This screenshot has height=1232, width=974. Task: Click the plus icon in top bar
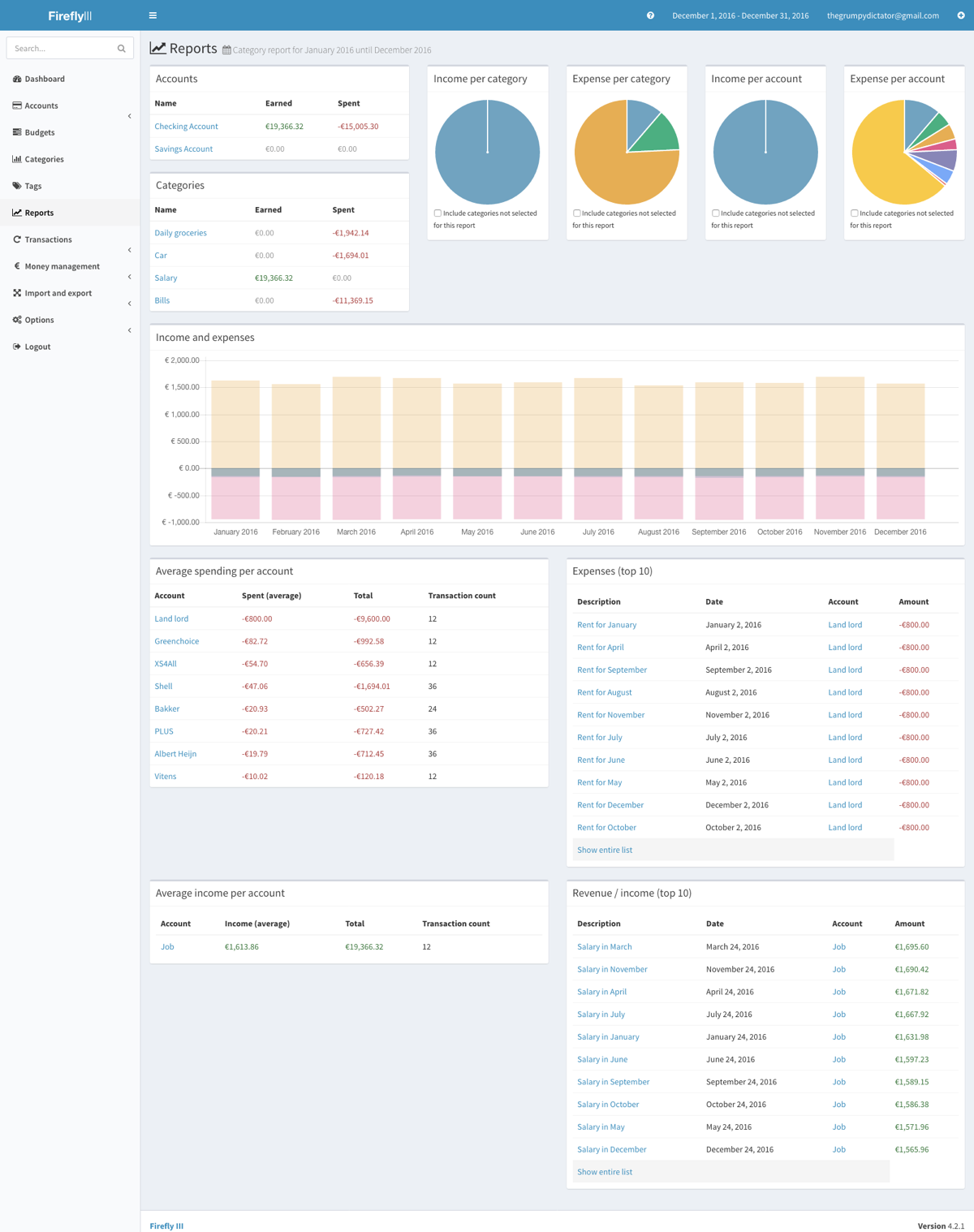[961, 15]
